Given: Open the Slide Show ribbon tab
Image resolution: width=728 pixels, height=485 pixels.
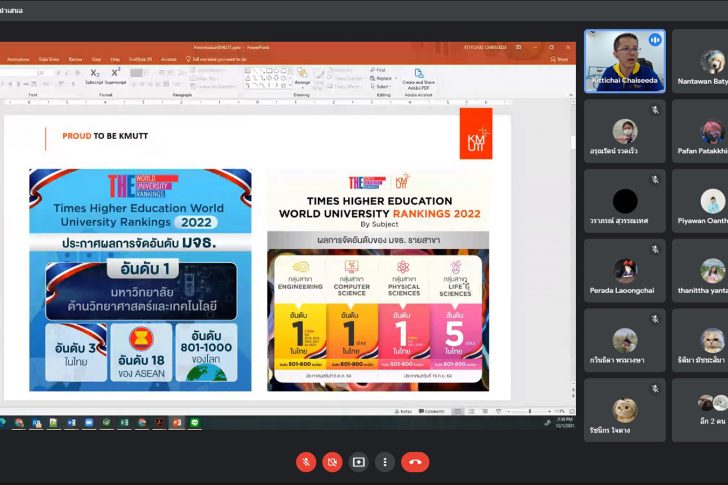Looking at the screenshot, I should [48, 59].
